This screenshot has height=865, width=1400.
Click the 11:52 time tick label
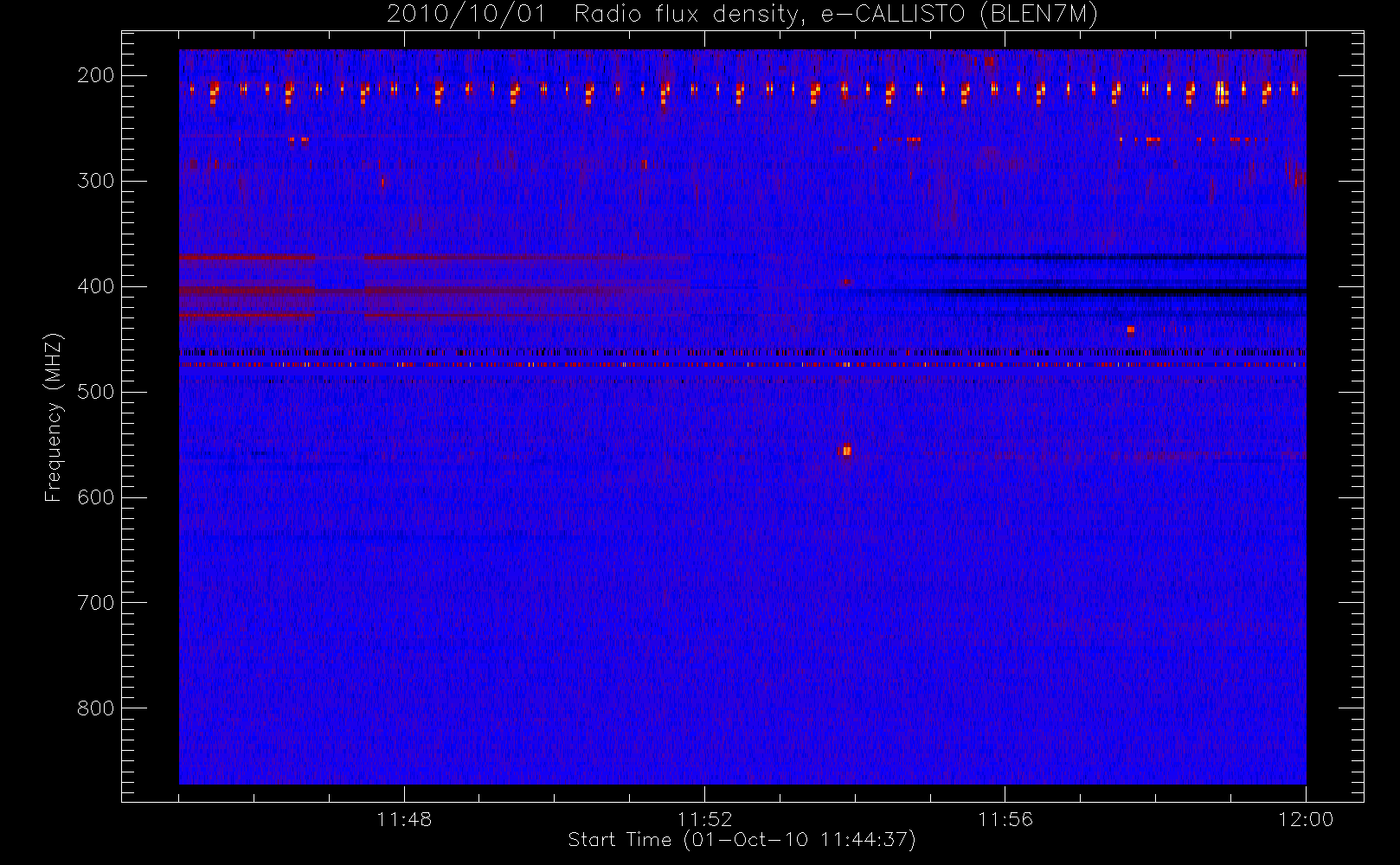[704, 819]
